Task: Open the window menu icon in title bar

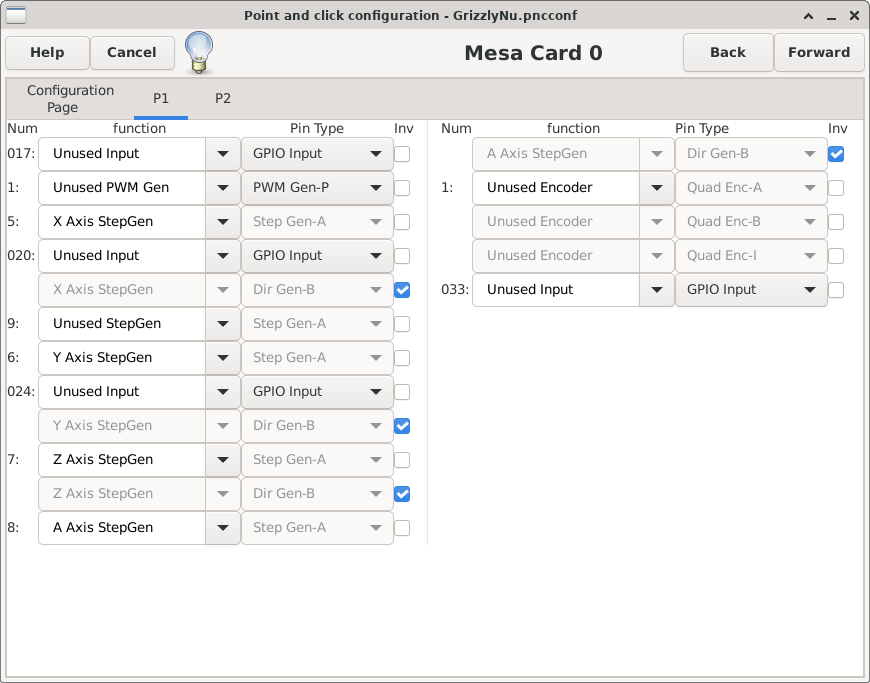Action: [x=16, y=16]
